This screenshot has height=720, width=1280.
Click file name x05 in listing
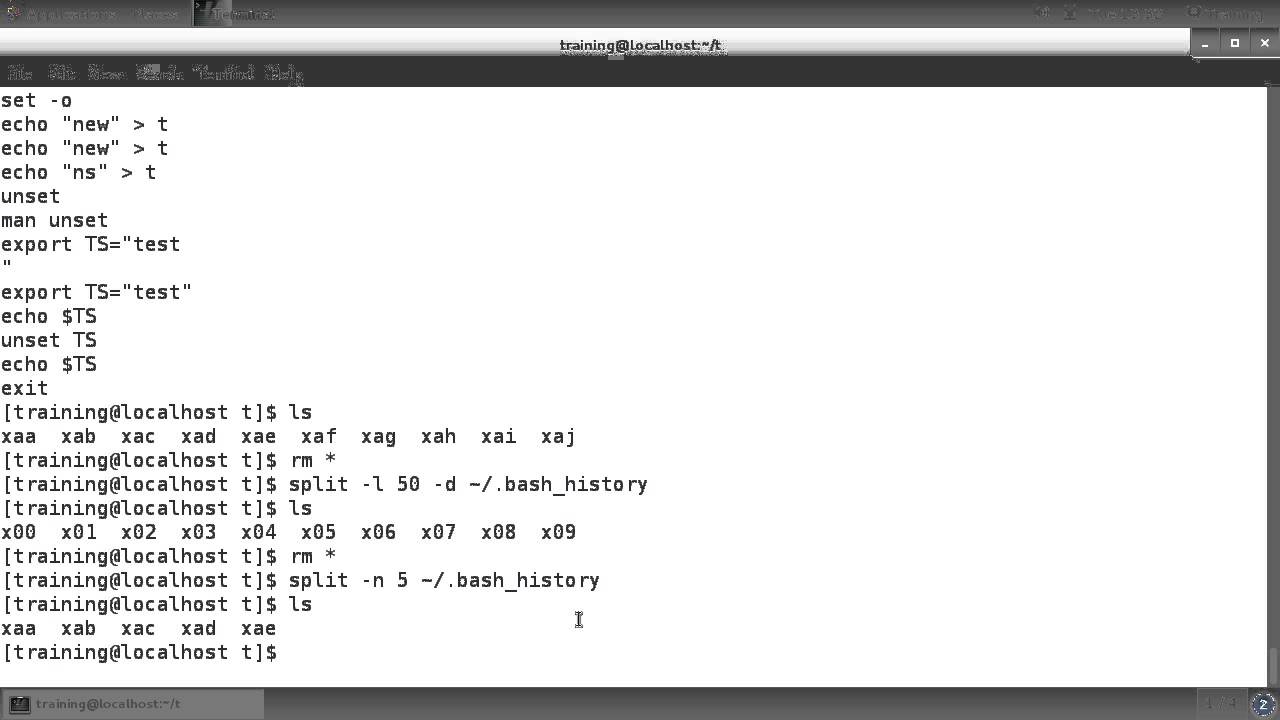click(x=318, y=532)
